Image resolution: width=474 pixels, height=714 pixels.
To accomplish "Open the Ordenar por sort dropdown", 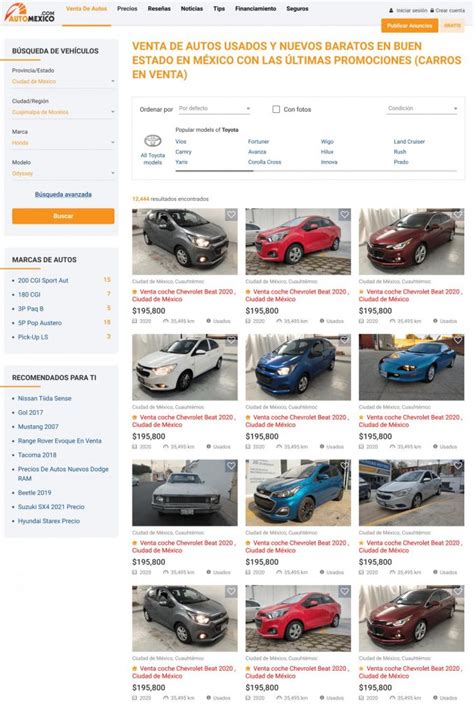I will tap(214, 109).
